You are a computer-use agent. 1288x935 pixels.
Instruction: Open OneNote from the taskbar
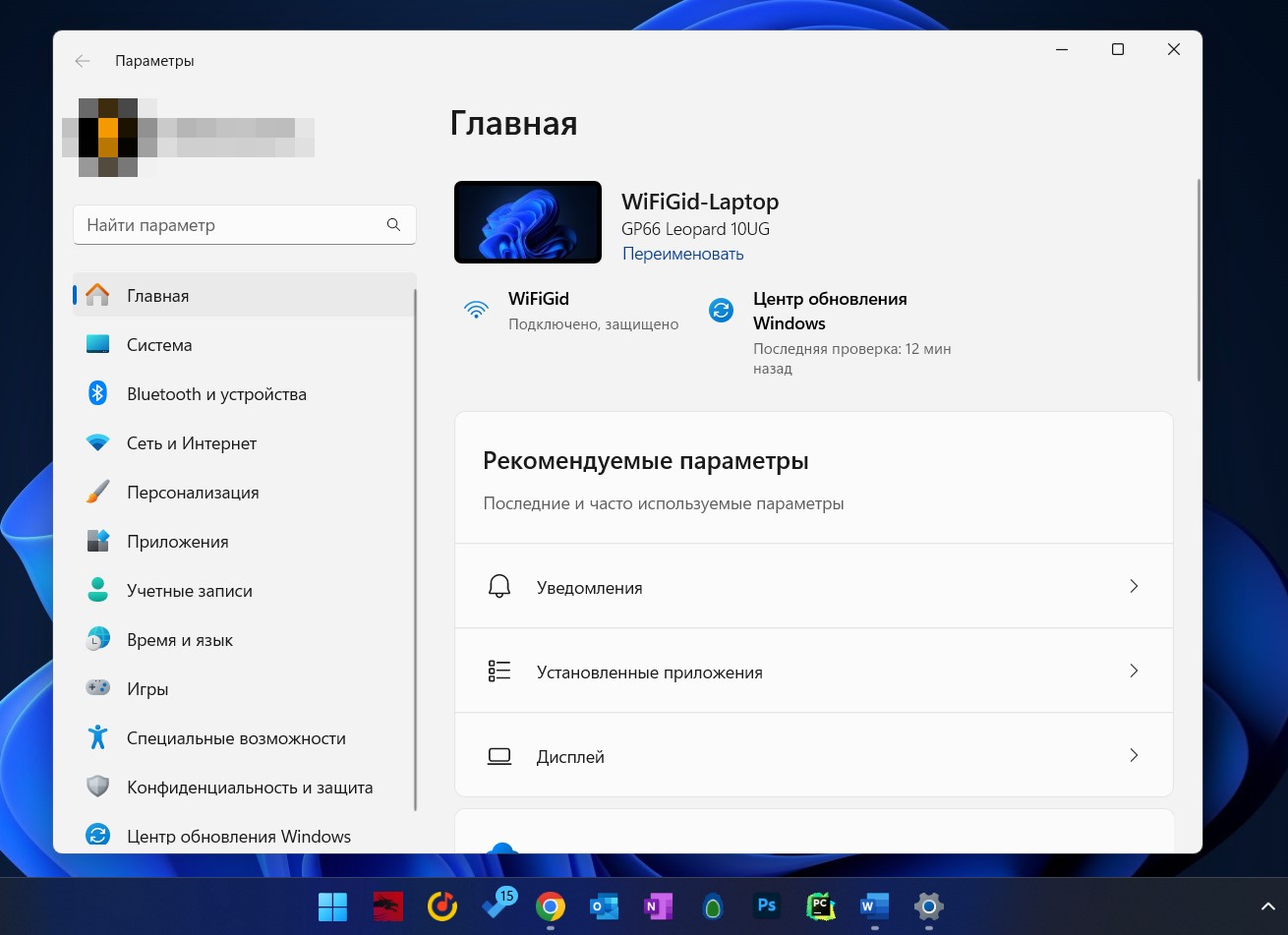(658, 906)
